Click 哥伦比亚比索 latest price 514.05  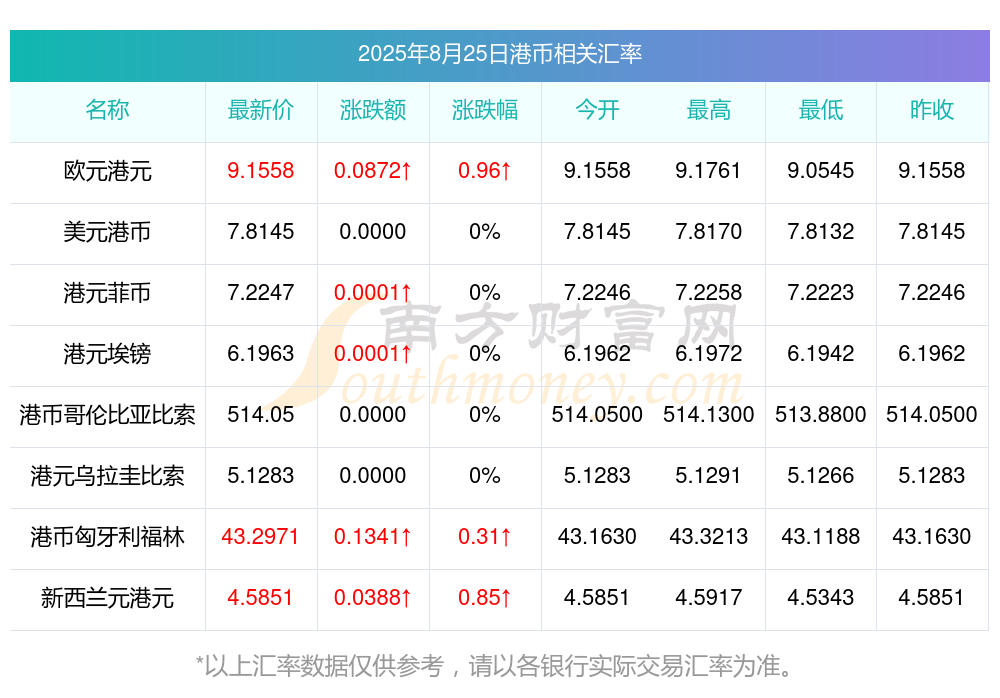click(261, 414)
